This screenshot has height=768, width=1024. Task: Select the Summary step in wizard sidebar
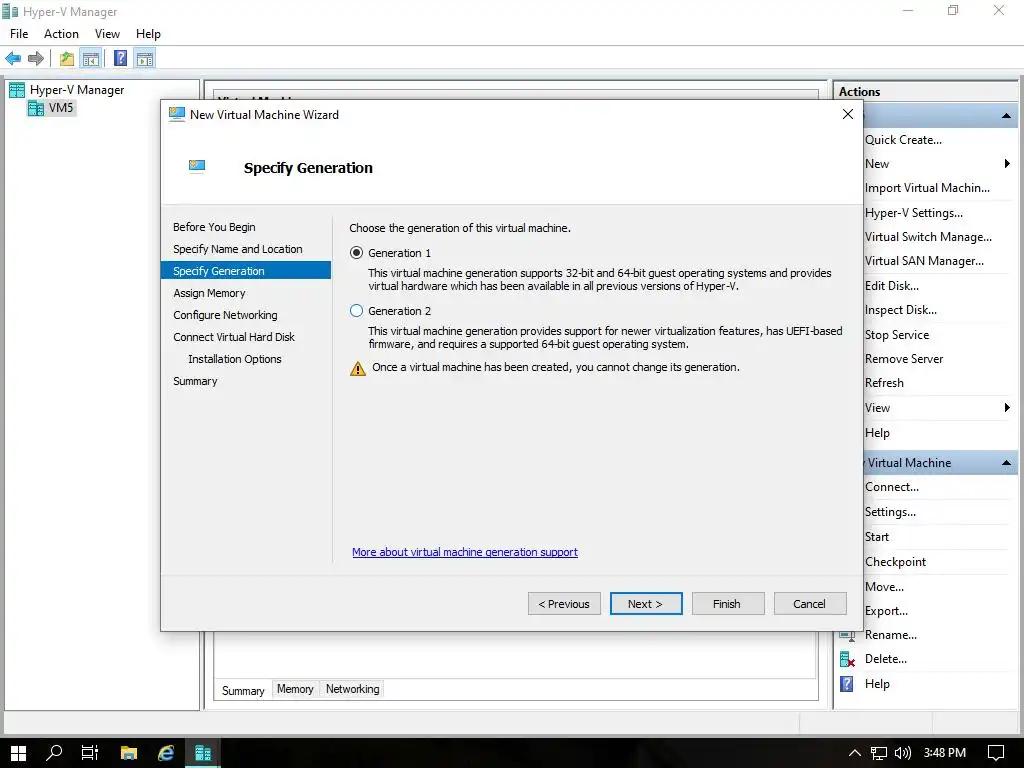(195, 381)
